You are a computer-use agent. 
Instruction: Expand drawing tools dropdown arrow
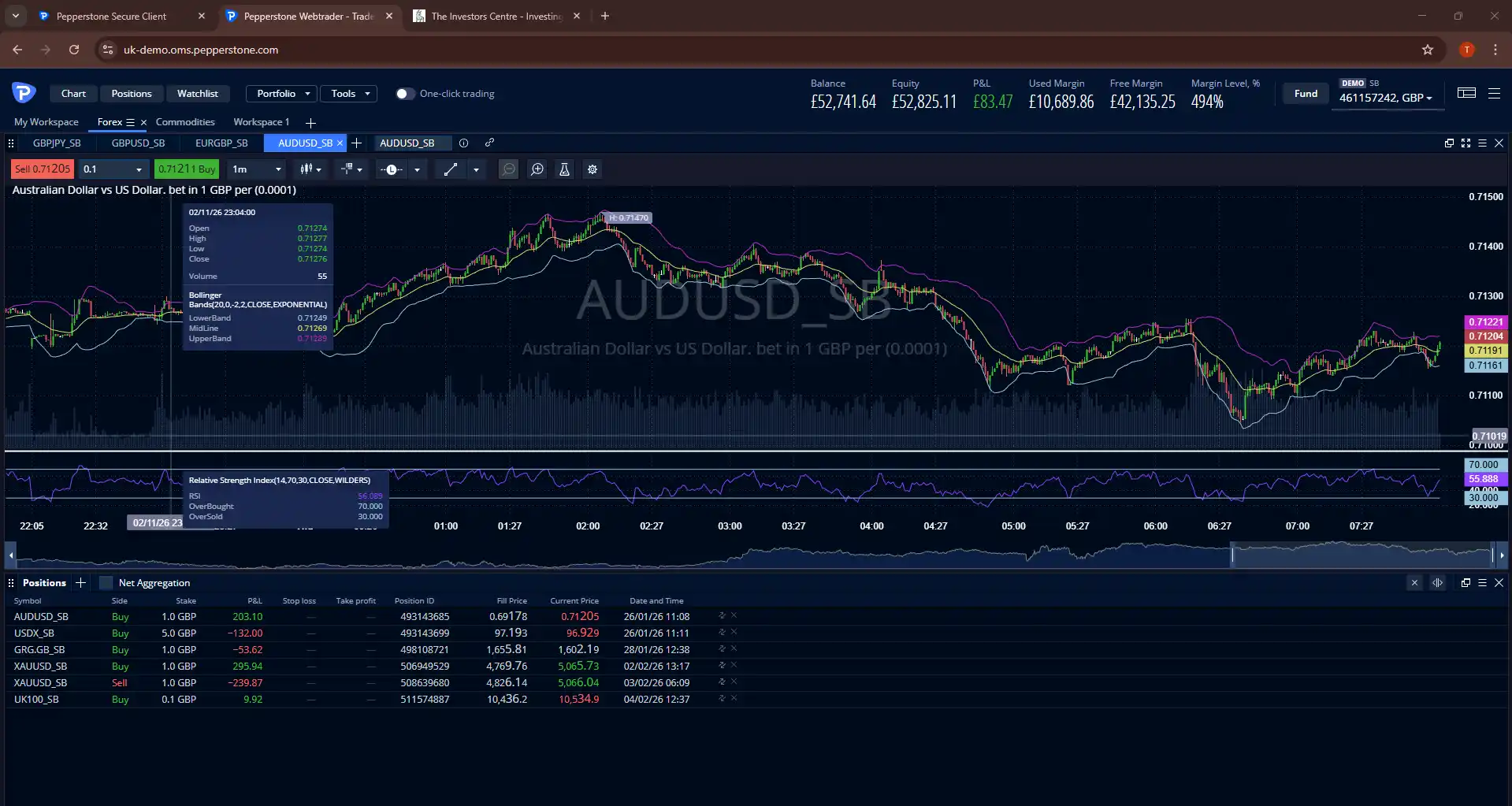point(476,169)
